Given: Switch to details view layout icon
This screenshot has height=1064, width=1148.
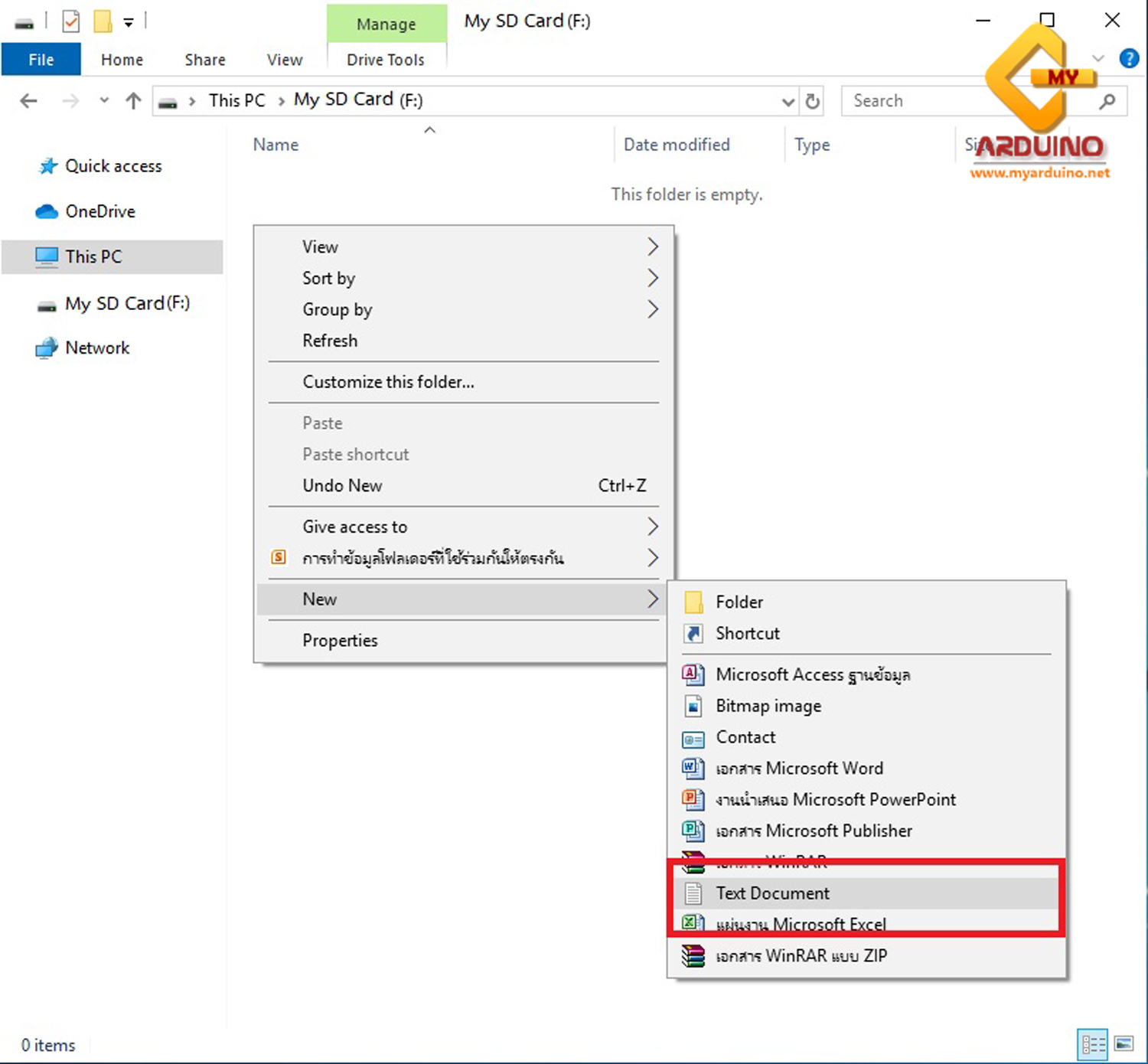Looking at the screenshot, I should [x=1092, y=1043].
